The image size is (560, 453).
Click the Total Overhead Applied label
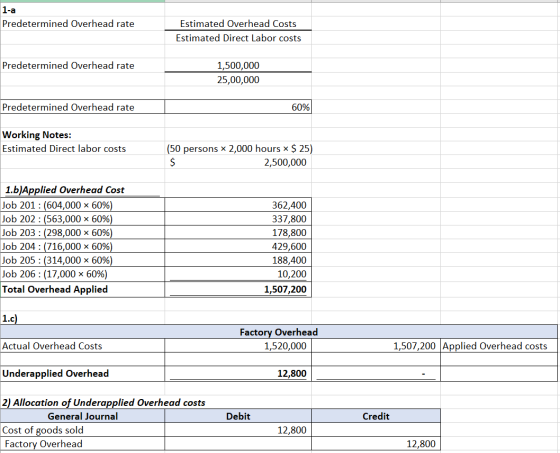tap(55, 289)
